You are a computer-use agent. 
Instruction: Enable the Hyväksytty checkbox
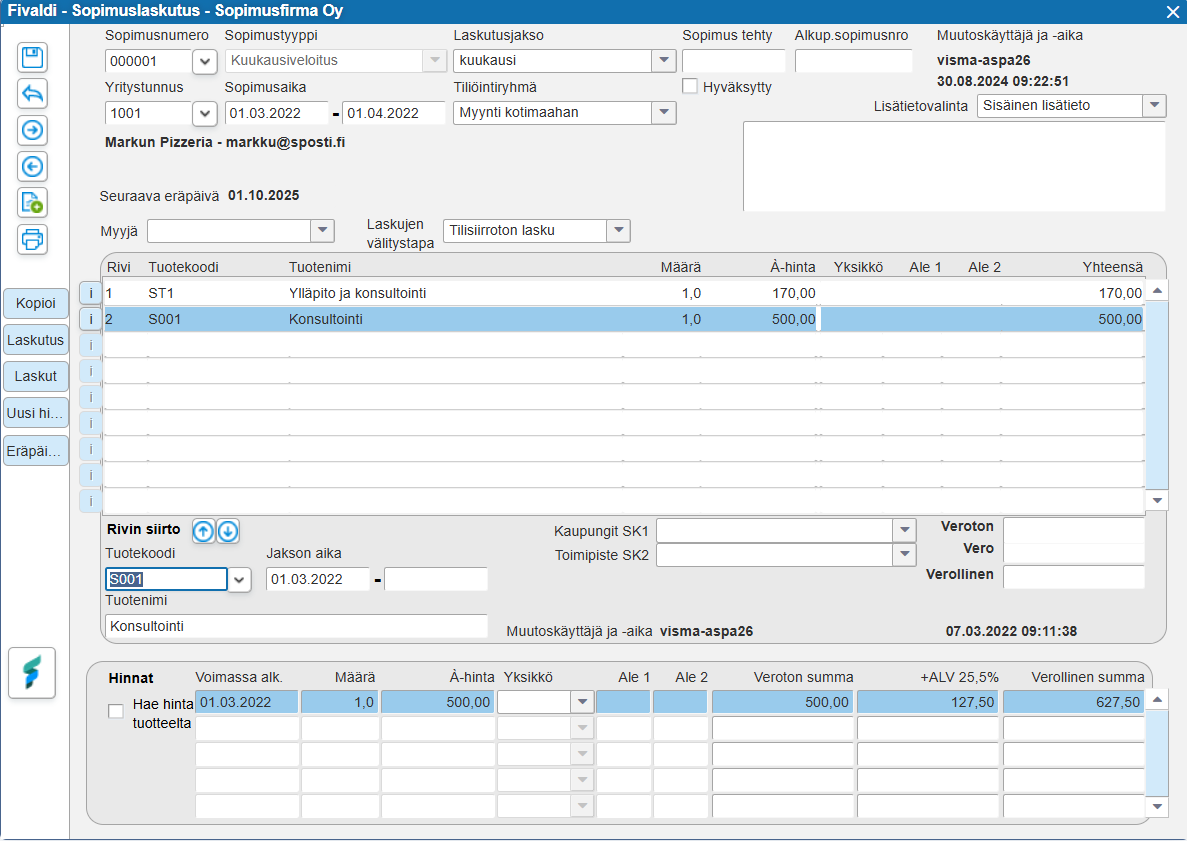(690, 87)
